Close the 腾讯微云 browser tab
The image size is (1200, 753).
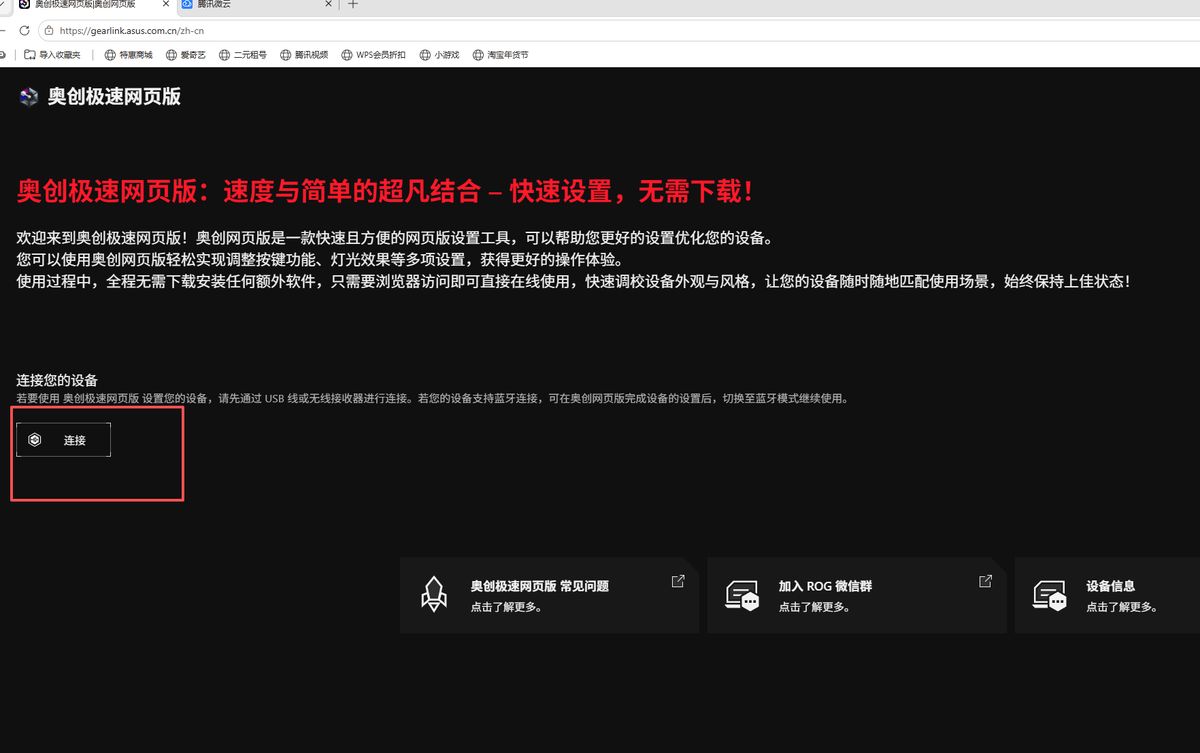[x=330, y=5]
